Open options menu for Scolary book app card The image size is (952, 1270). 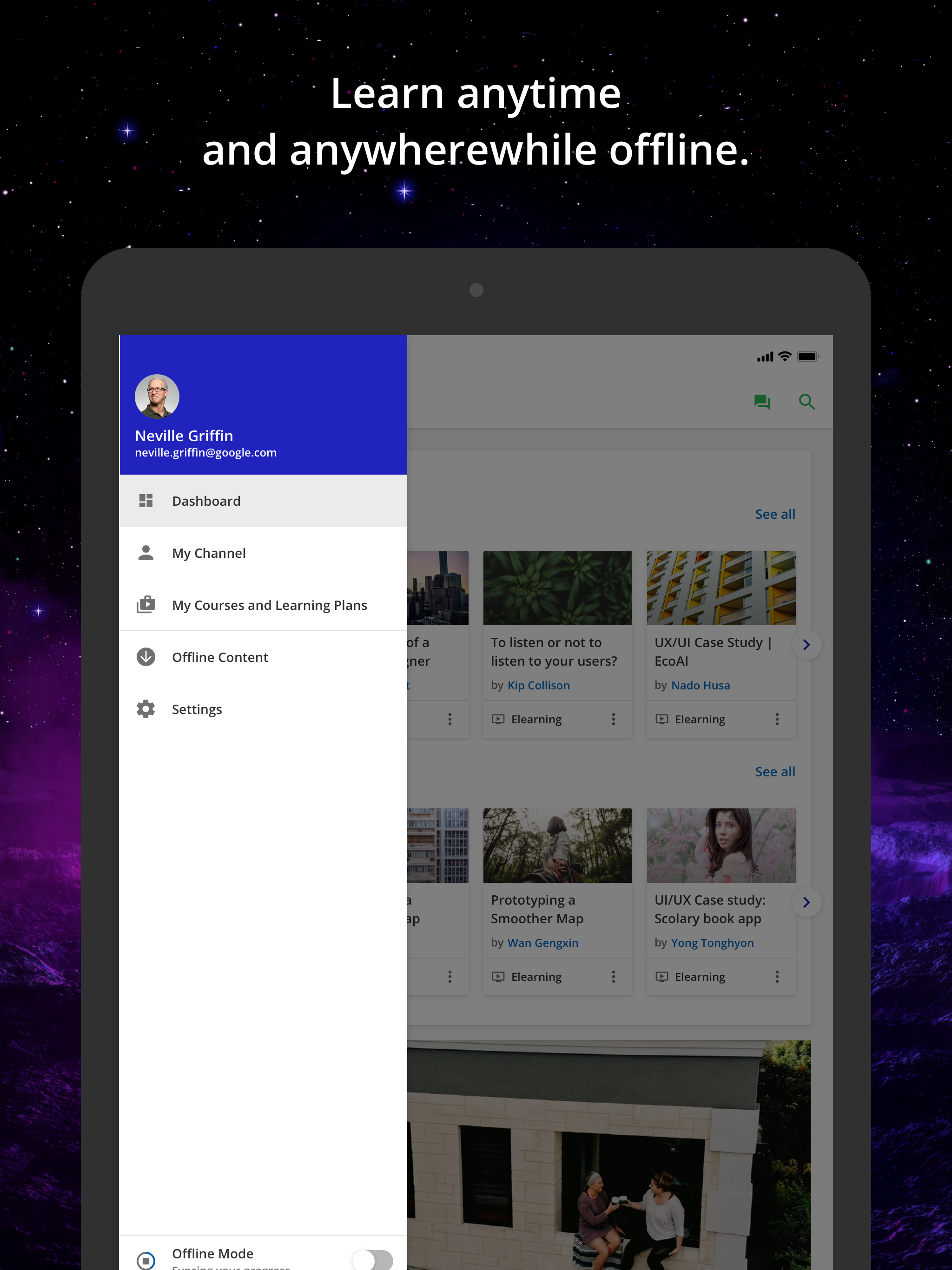(x=777, y=977)
